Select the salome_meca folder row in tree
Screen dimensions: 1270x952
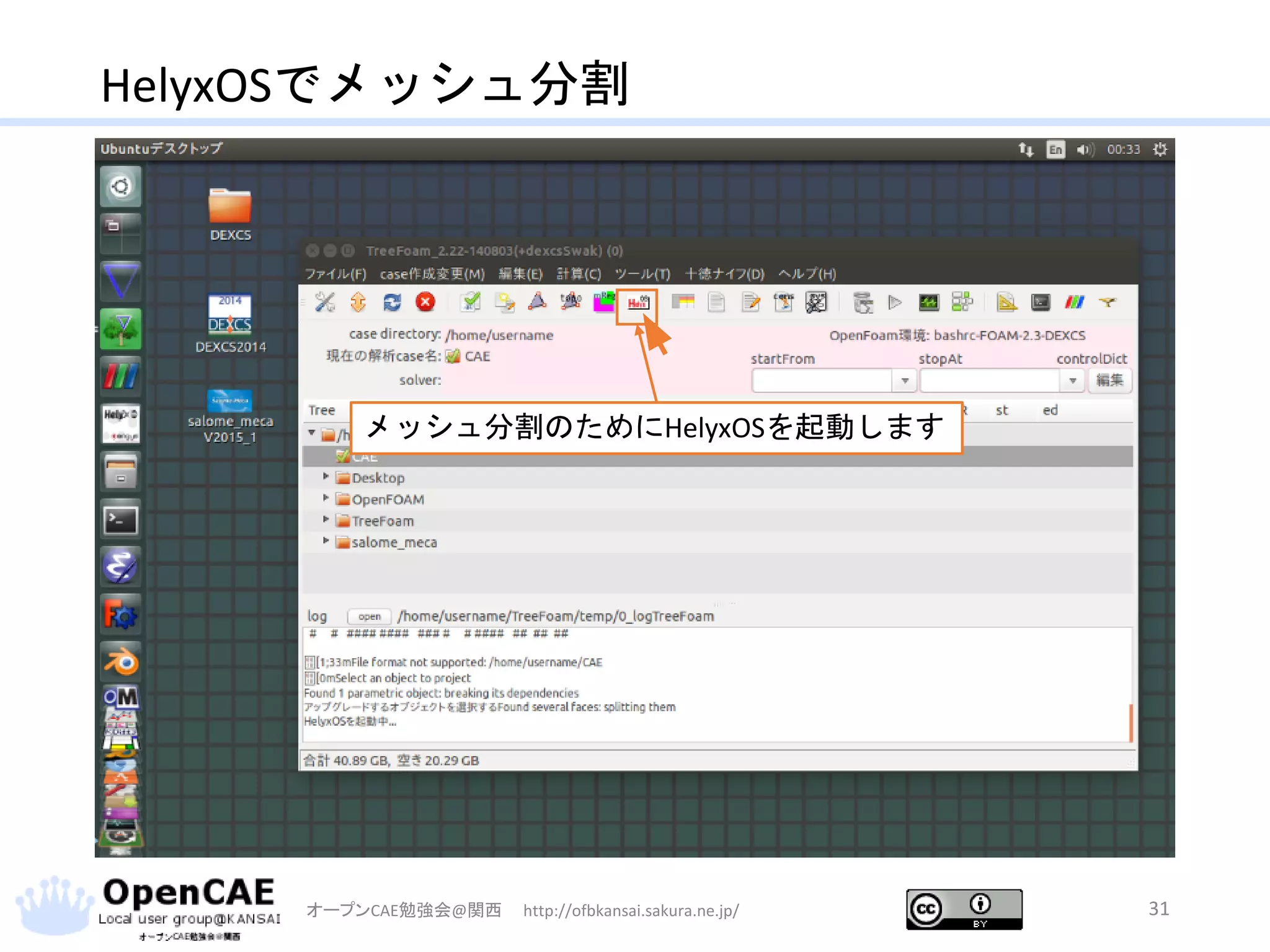pos(717,542)
